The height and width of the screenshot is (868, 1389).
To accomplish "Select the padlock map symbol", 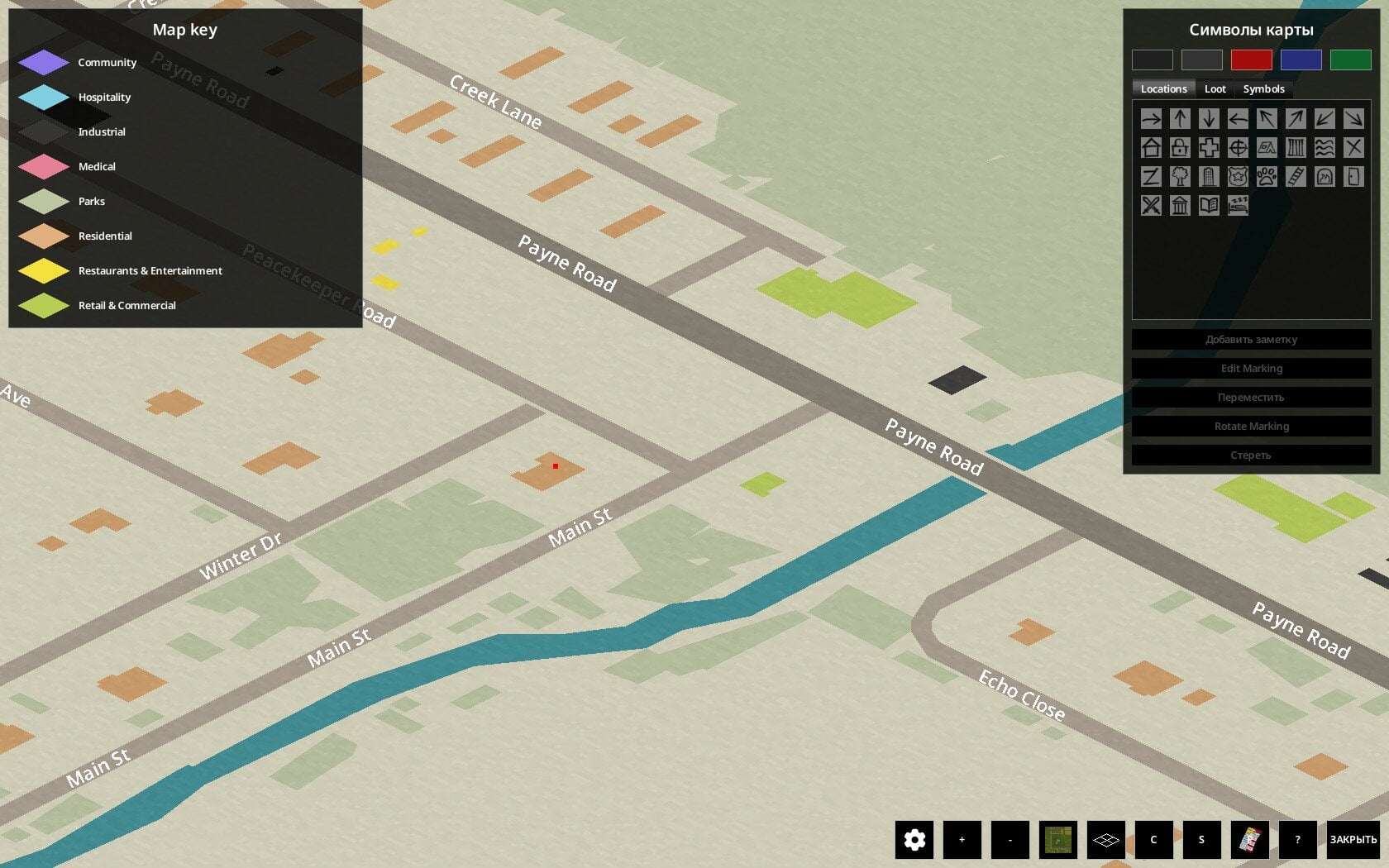I will pos(1180,148).
